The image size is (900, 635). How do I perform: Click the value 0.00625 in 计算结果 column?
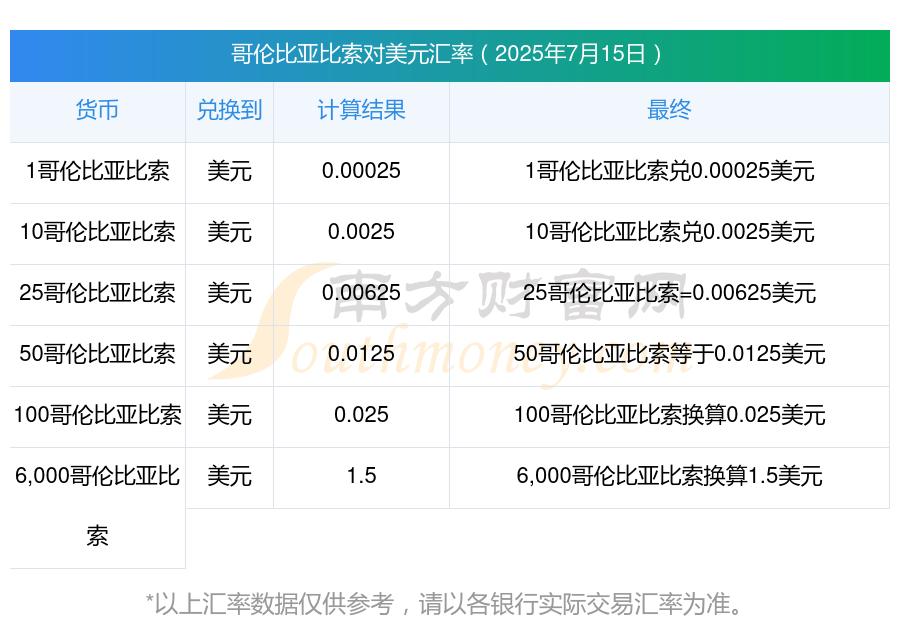coord(362,293)
